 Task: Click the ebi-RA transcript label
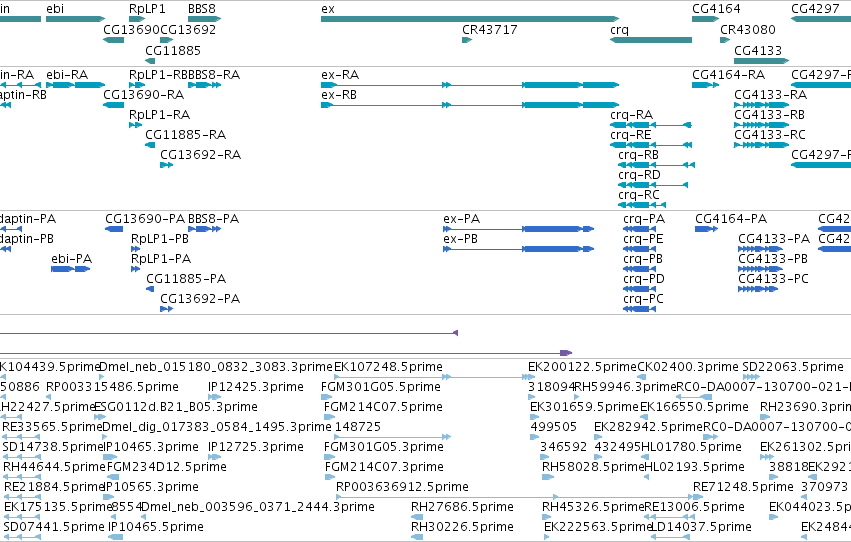pos(67,75)
